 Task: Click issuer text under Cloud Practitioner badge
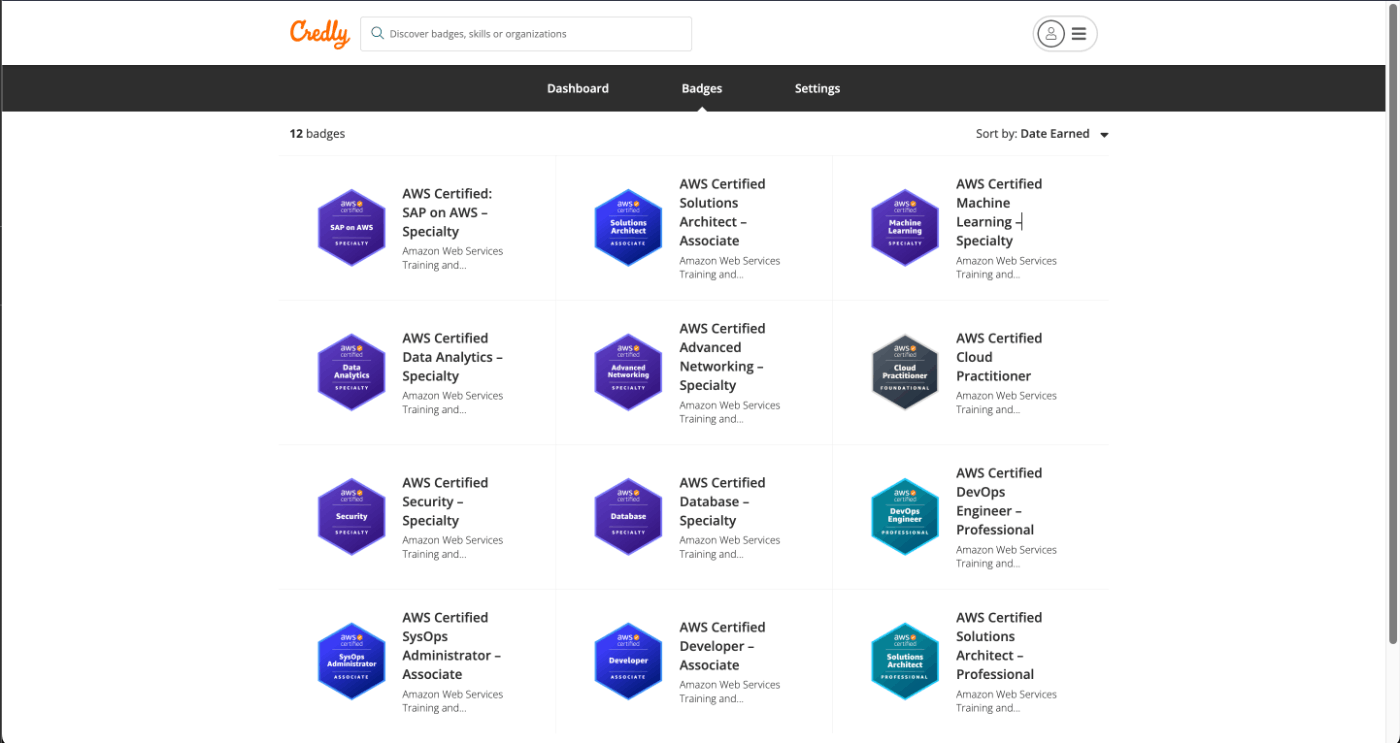1006,402
